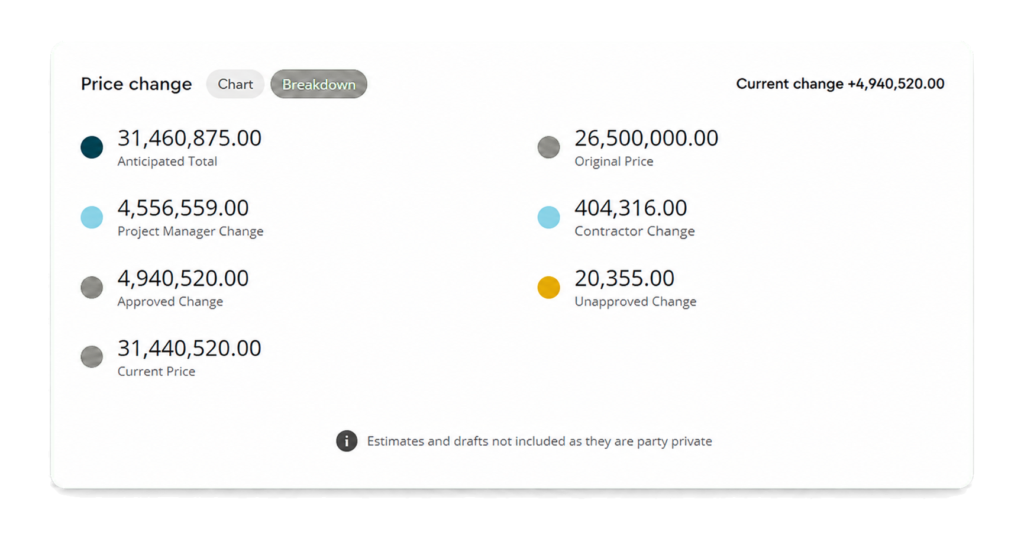Viewport: 1024px width, 538px height.
Task: Click the 404,316.00 Contractor Change value
Action: (x=631, y=208)
